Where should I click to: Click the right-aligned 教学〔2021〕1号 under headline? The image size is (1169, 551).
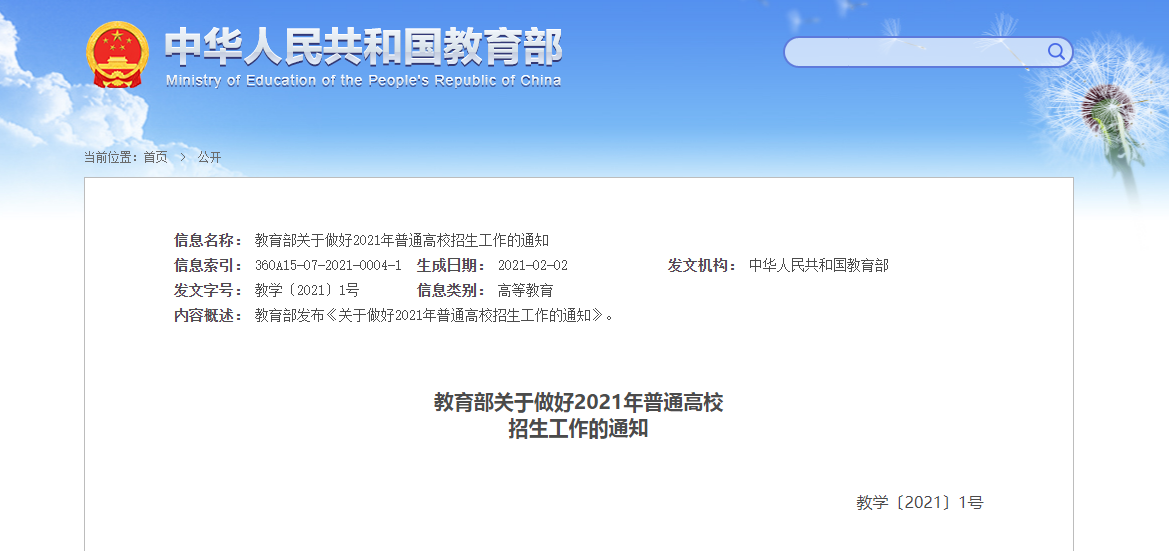coord(920,503)
